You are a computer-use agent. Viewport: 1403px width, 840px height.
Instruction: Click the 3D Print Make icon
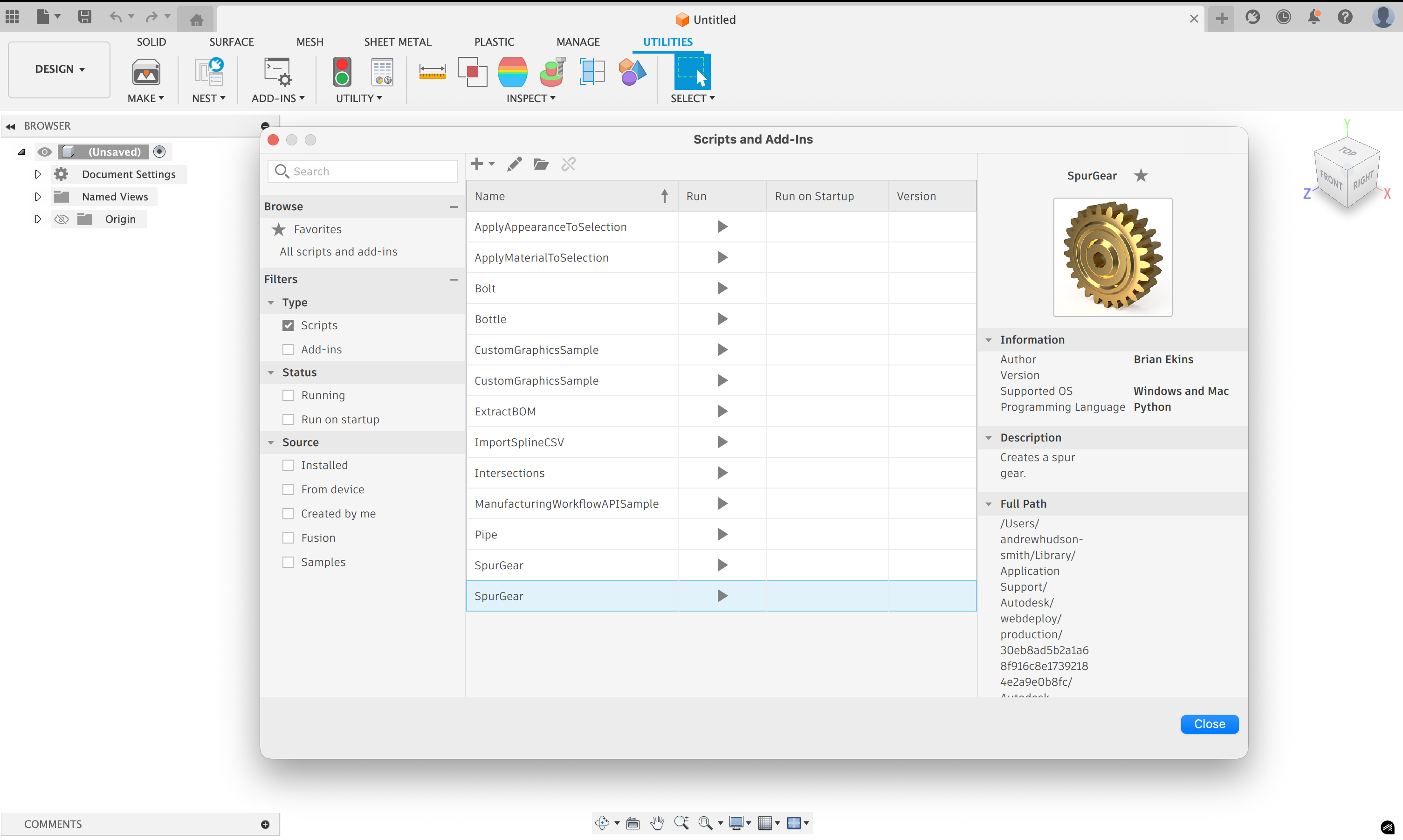coord(146,72)
